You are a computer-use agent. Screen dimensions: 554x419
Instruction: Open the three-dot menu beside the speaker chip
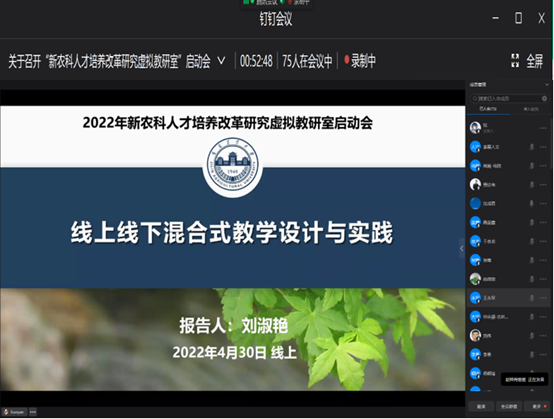point(33,412)
